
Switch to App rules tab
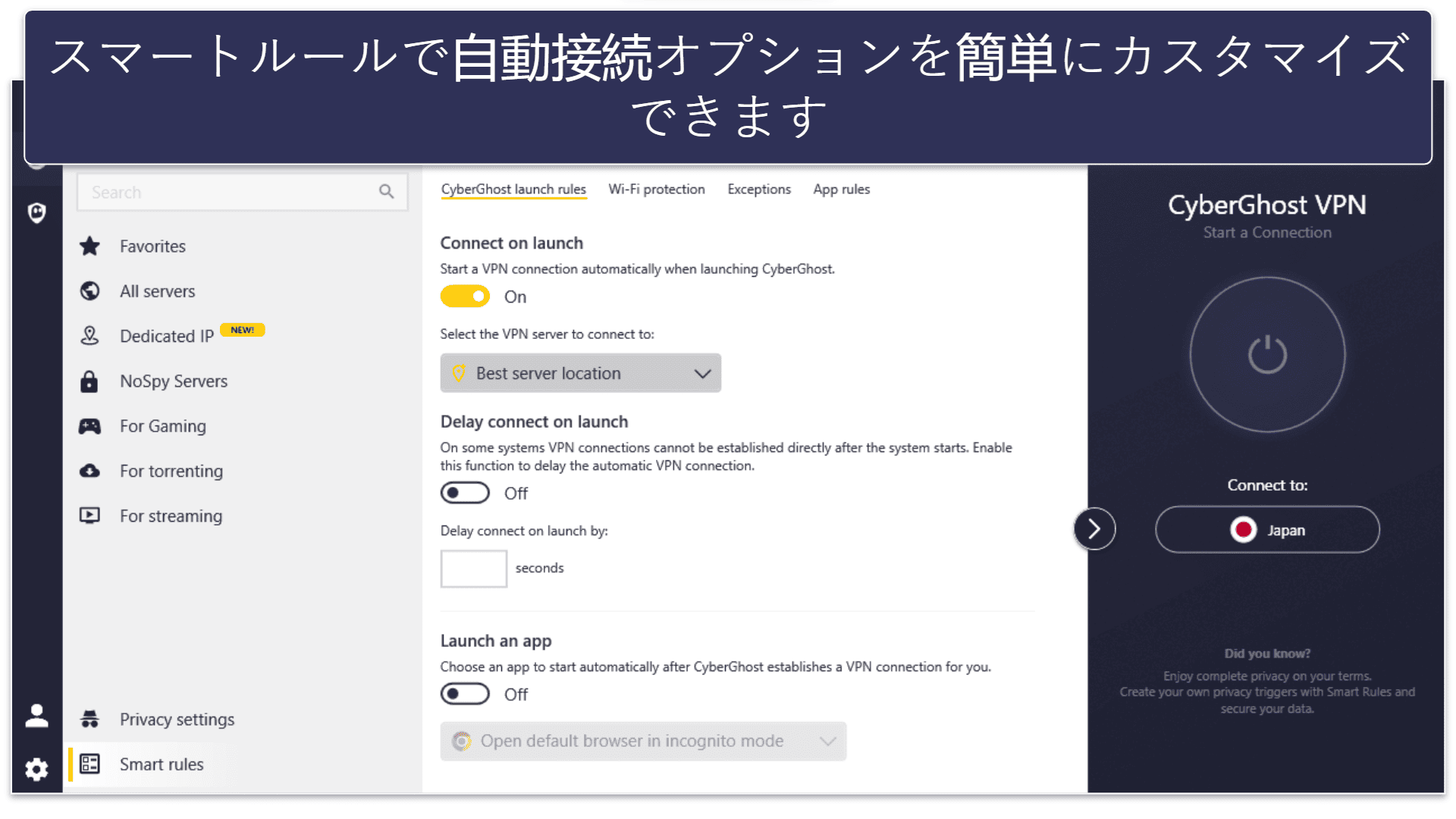point(840,188)
